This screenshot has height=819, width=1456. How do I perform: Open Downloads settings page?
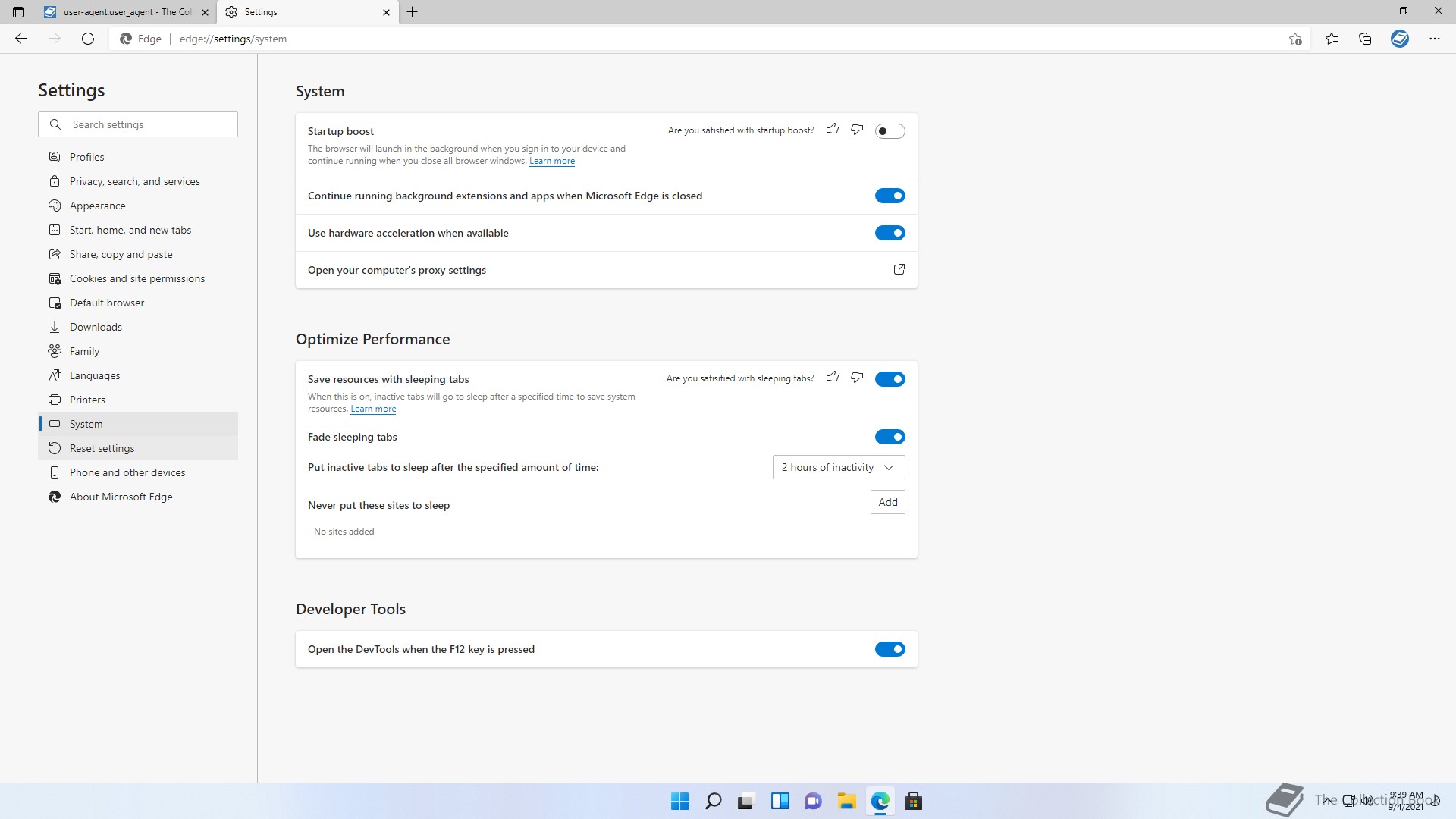(x=138, y=327)
